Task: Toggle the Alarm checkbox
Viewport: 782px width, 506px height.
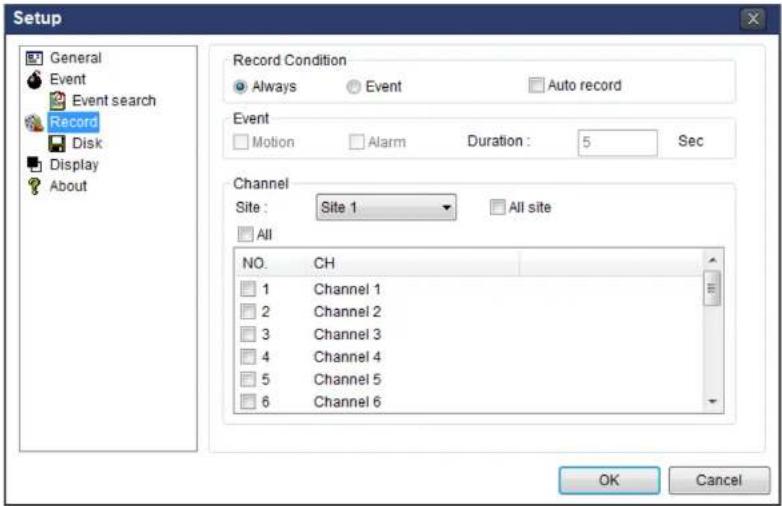Action: point(357,142)
